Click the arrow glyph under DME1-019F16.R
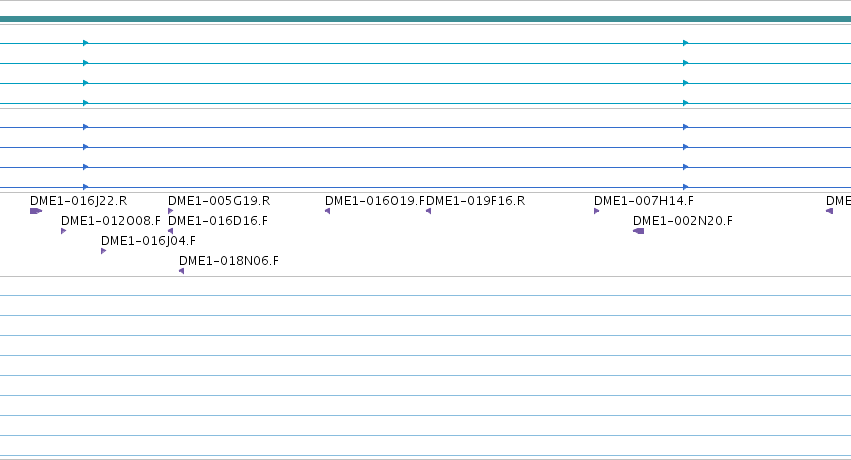851x460 pixels. coord(428,211)
